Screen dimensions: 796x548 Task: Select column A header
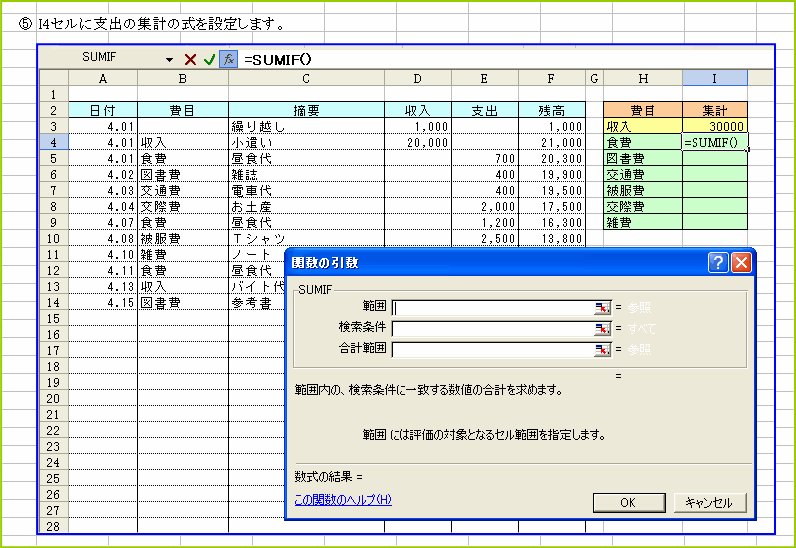click(103, 78)
